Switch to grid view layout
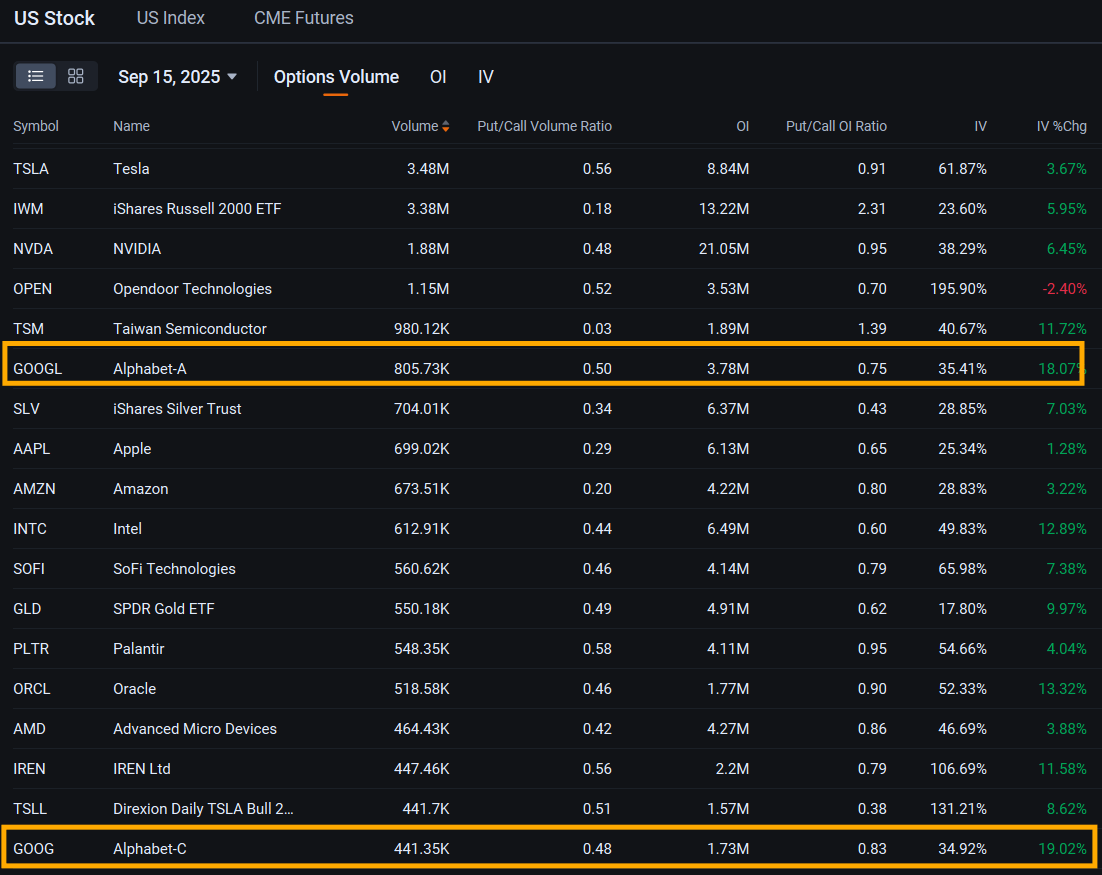 pos(75,76)
